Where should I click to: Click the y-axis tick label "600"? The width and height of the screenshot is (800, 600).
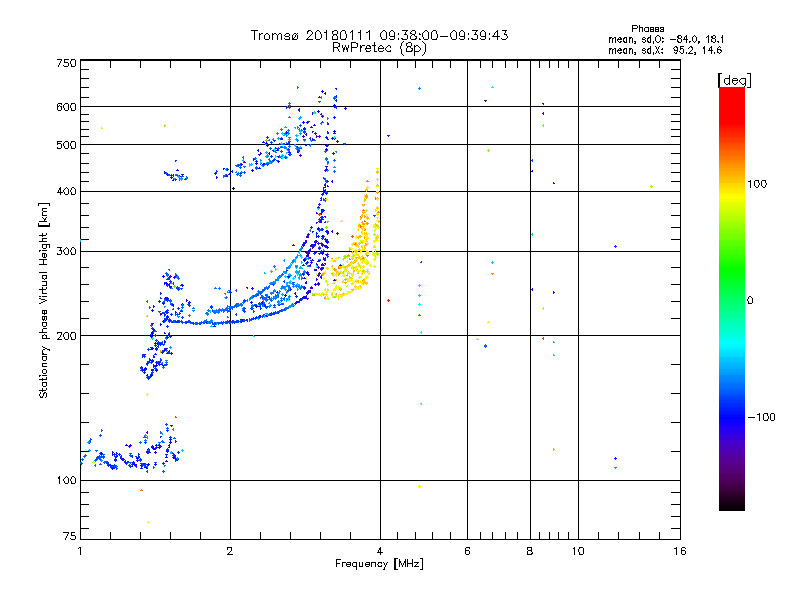pos(66,107)
